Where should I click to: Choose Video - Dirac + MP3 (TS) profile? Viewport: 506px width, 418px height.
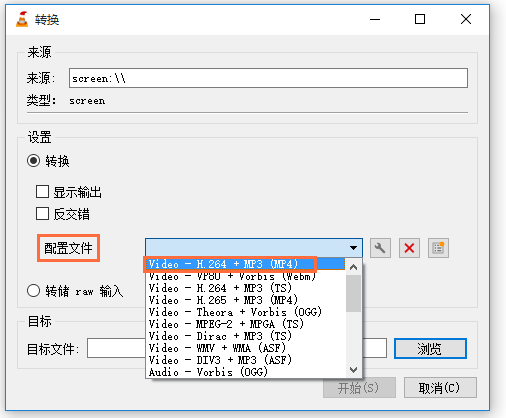[245, 336]
